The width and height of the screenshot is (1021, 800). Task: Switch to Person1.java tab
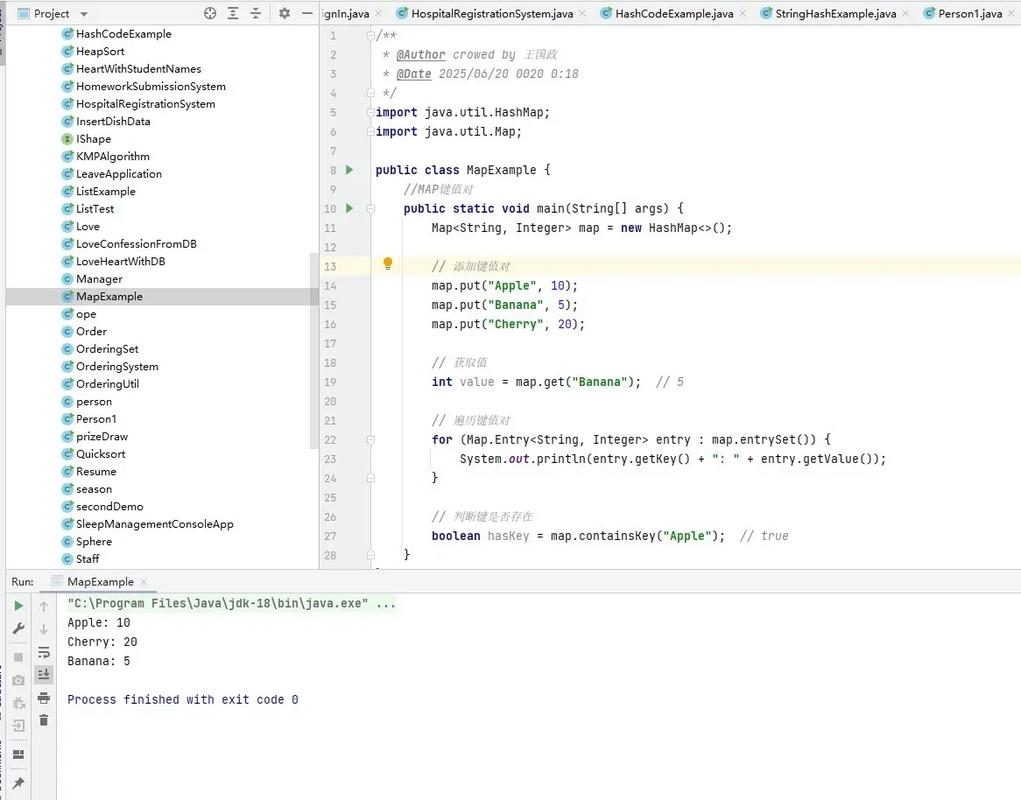tap(970, 14)
